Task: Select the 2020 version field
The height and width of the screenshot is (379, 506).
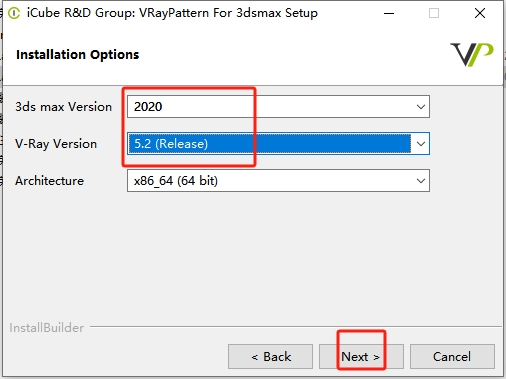Action: coord(278,107)
